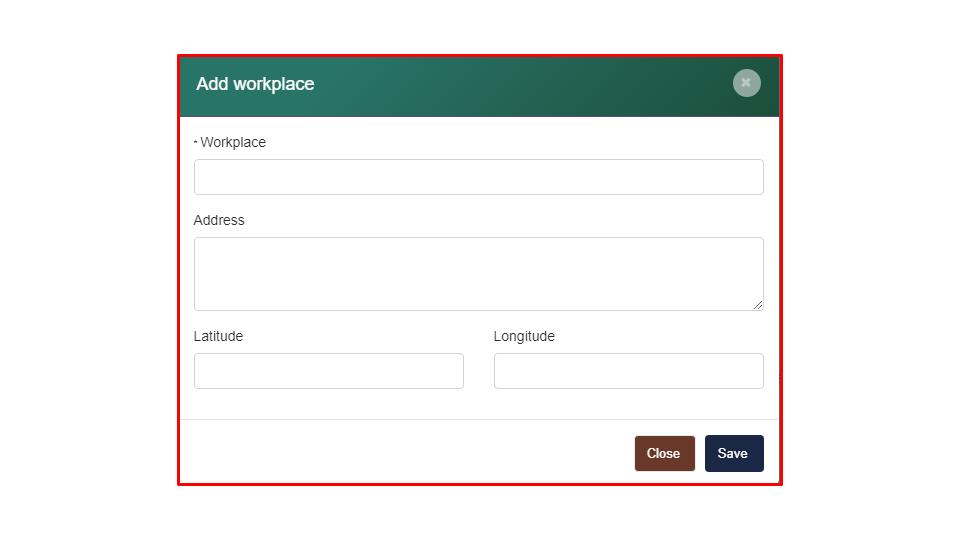The height and width of the screenshot is (540, 960).
Task: Click the Address field label
Action: point(219,220)
